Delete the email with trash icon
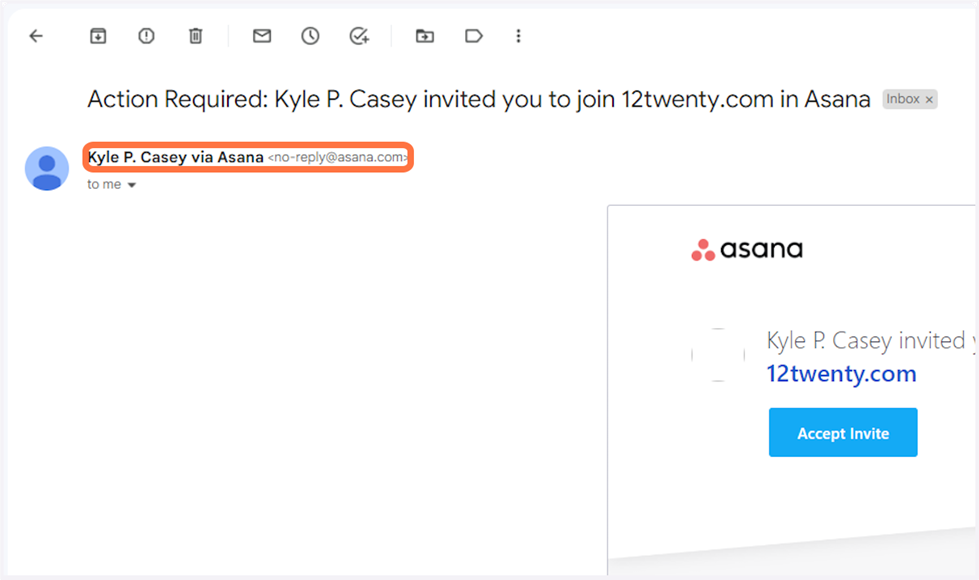Viewport: 979px width, 580px height. pos(196,36)
